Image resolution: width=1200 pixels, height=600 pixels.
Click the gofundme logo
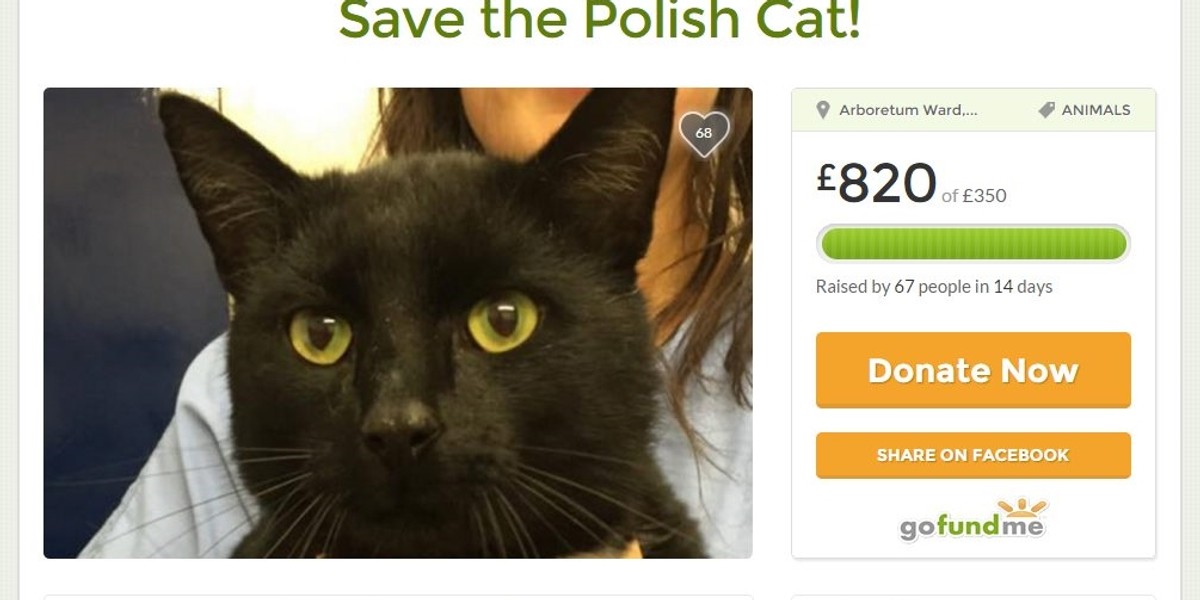click(972, 519)
